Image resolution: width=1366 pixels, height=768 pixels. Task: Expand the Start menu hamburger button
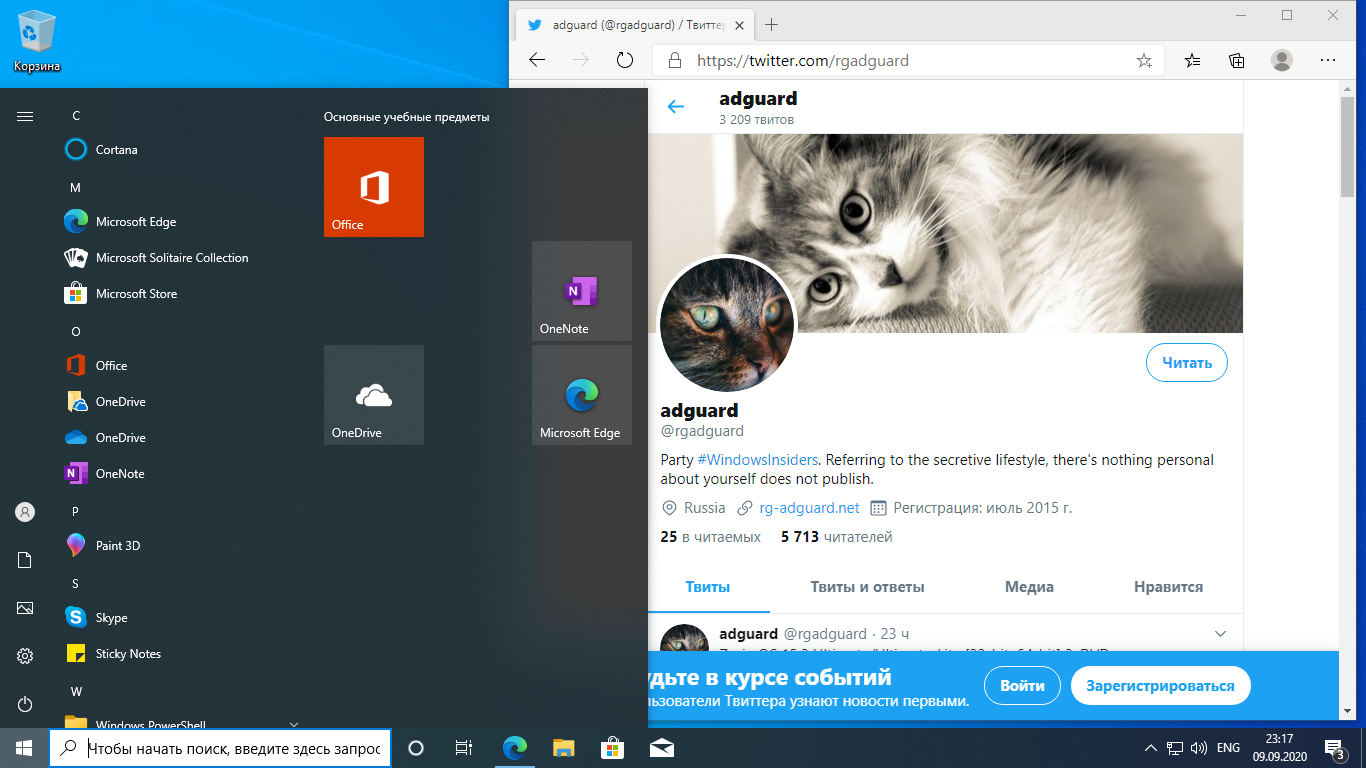pos(25,116)
